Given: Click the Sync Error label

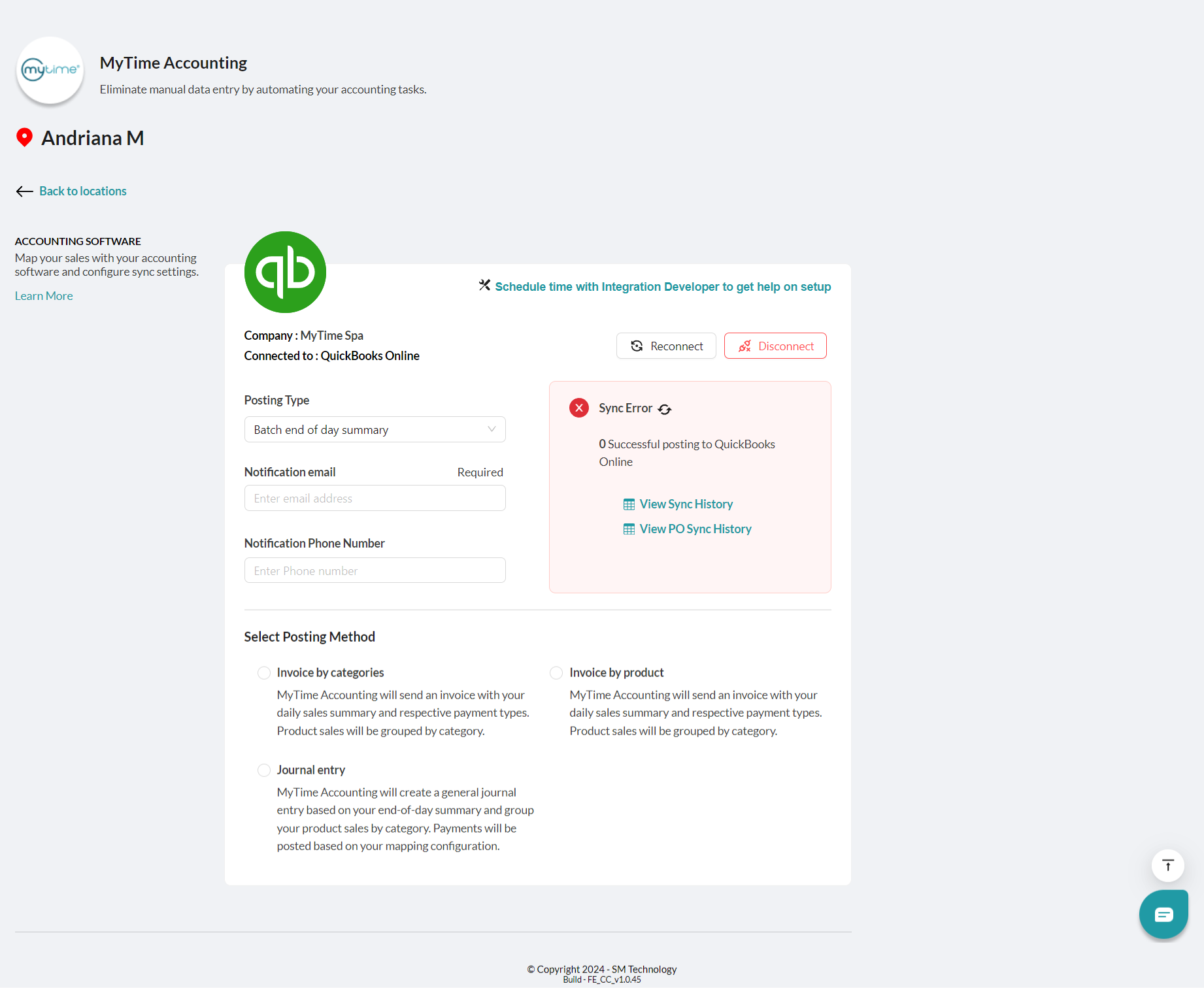Looking at the screenshot, I should [x=626, y=408].
